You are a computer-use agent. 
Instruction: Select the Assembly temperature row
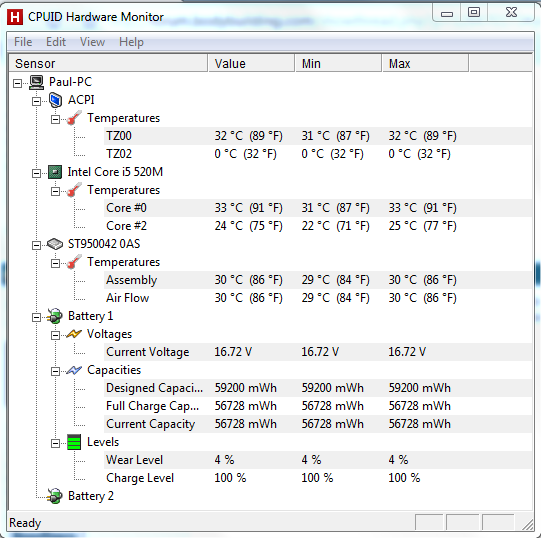coord(317,280)
